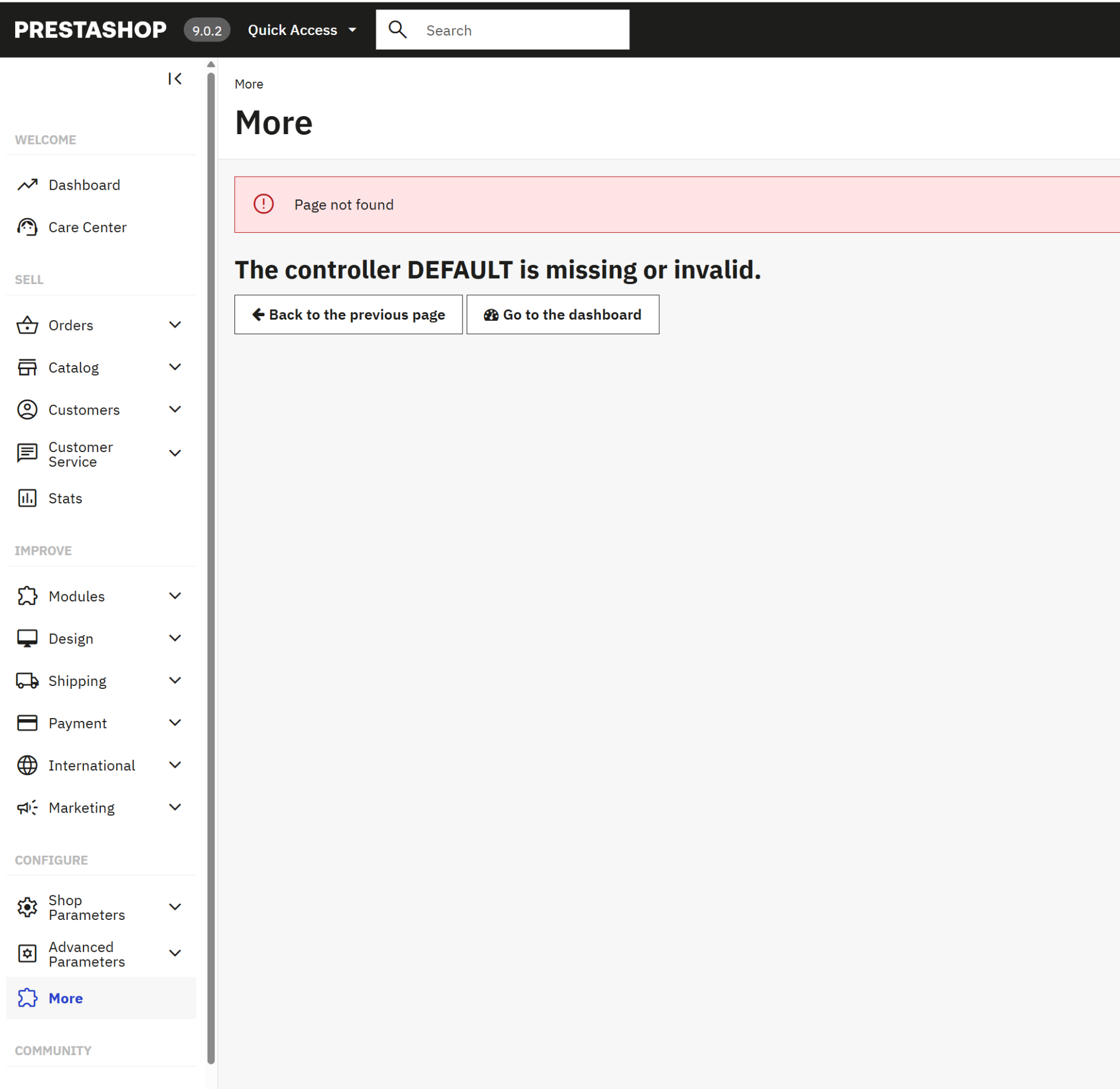Click the Dashboard trend icon
Image resolution: width=1120 pixels, height=1089 pixels.
click(x=27, y=185)
